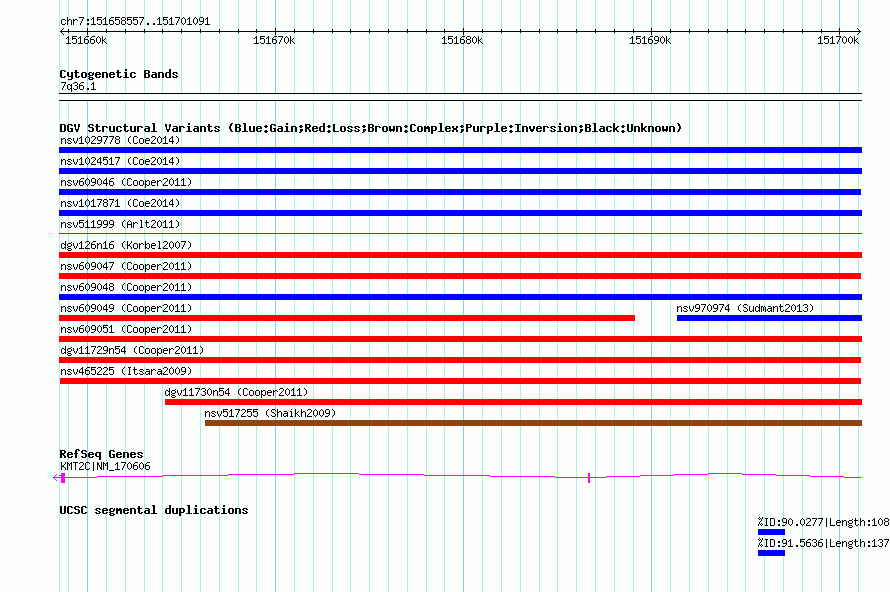Click the left arrow end of the ruler

coord(61,32)
